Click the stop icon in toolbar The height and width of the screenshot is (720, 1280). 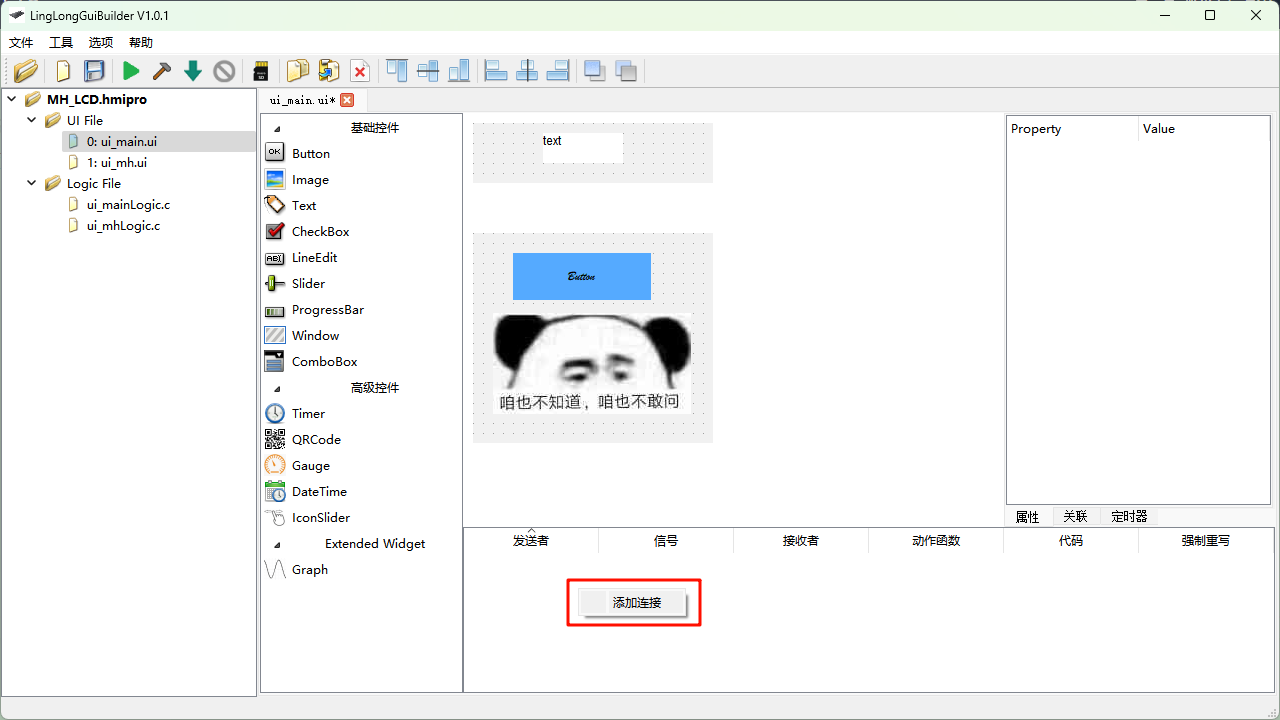(224, 71)
